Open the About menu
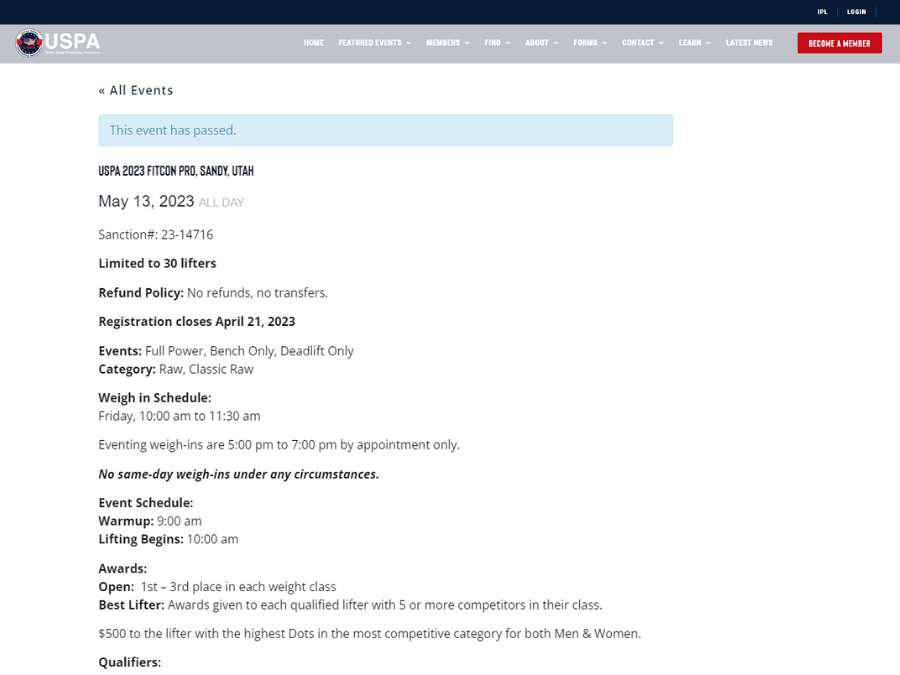This screenshot has height=675, width=900. 536,43
